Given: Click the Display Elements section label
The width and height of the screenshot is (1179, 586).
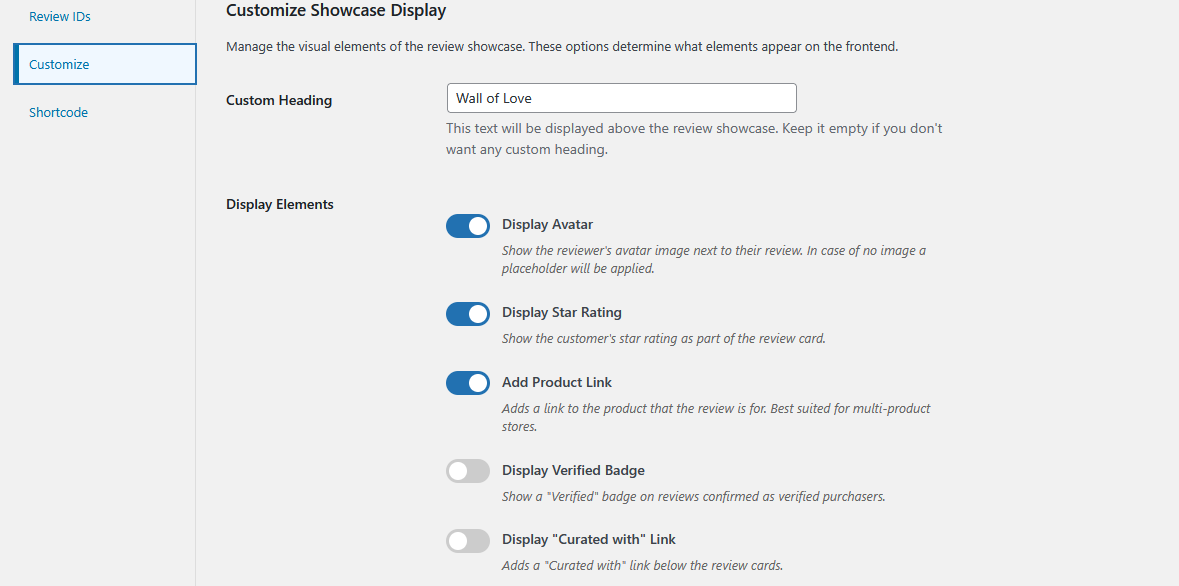Looking at the screenshot, I should coord(278,204).
